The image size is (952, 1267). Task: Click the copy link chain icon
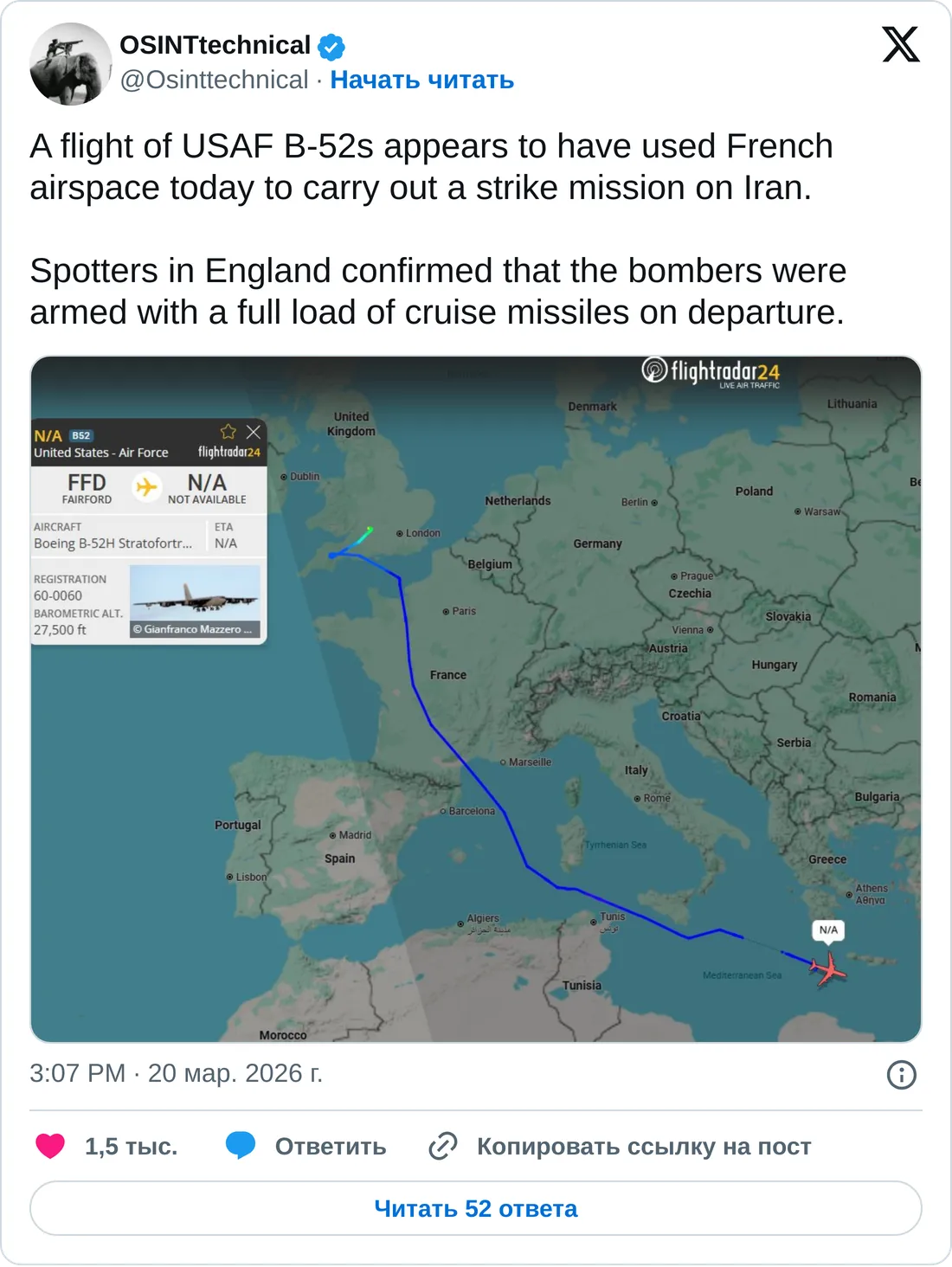click(443, 1146)
